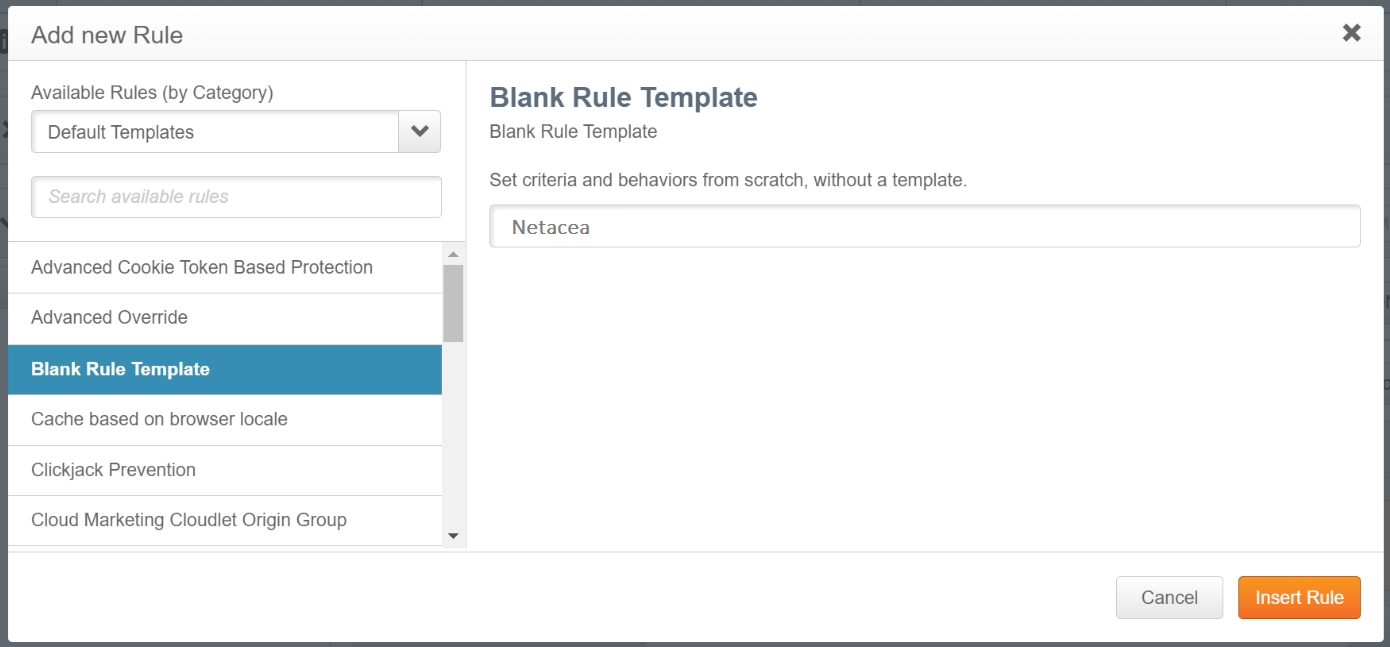Close the Add new Rule dialog
The height and width of the screenshot is (647, 1390).
(1351, 33)
